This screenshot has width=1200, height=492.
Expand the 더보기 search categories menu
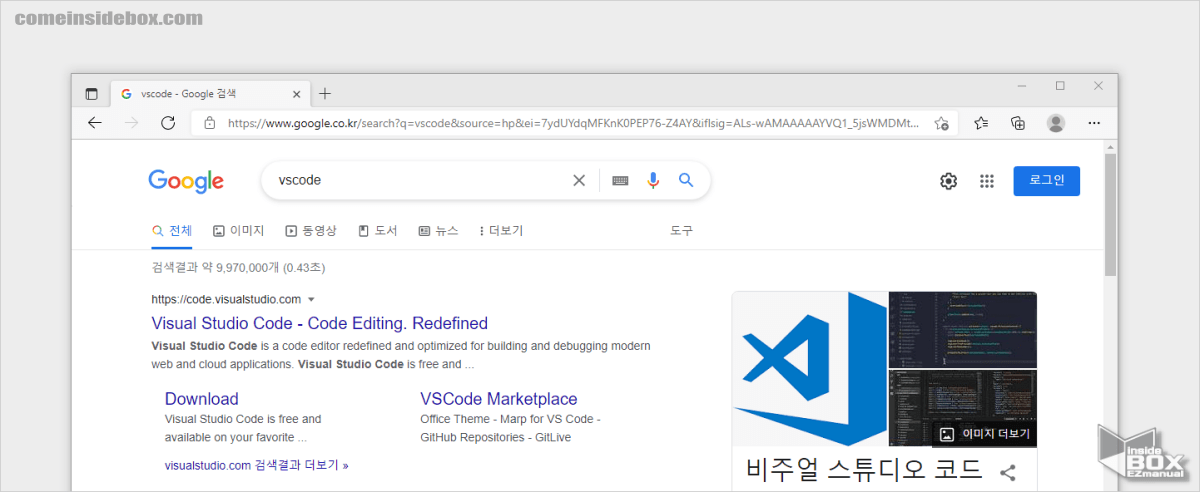pyautogui.click(x=501, y=231)
